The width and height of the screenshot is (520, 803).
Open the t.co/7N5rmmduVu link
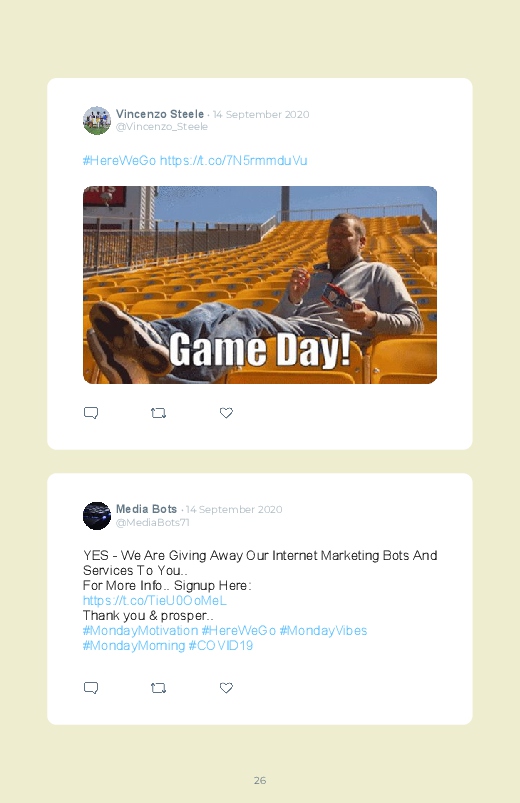(234, 160)
